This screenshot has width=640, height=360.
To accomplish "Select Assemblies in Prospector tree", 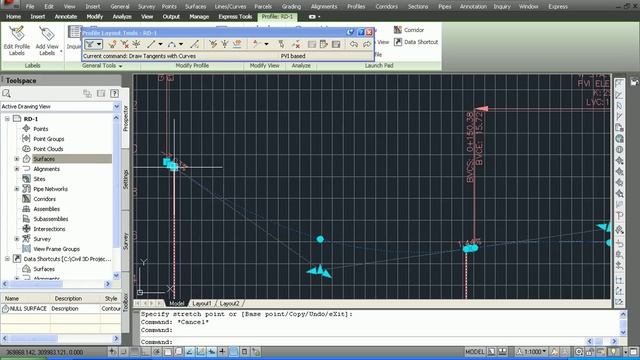I will click(47, 209).
